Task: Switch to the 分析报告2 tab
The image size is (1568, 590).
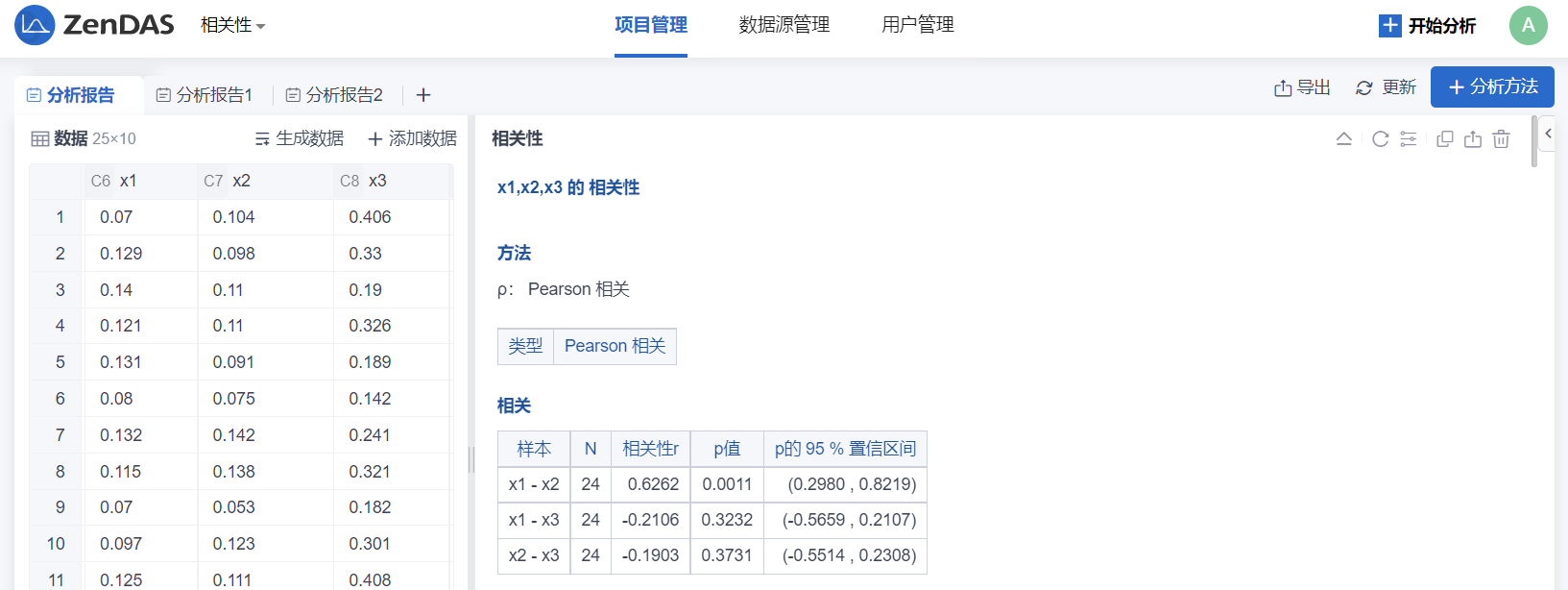Action: [x=334, y=95]
